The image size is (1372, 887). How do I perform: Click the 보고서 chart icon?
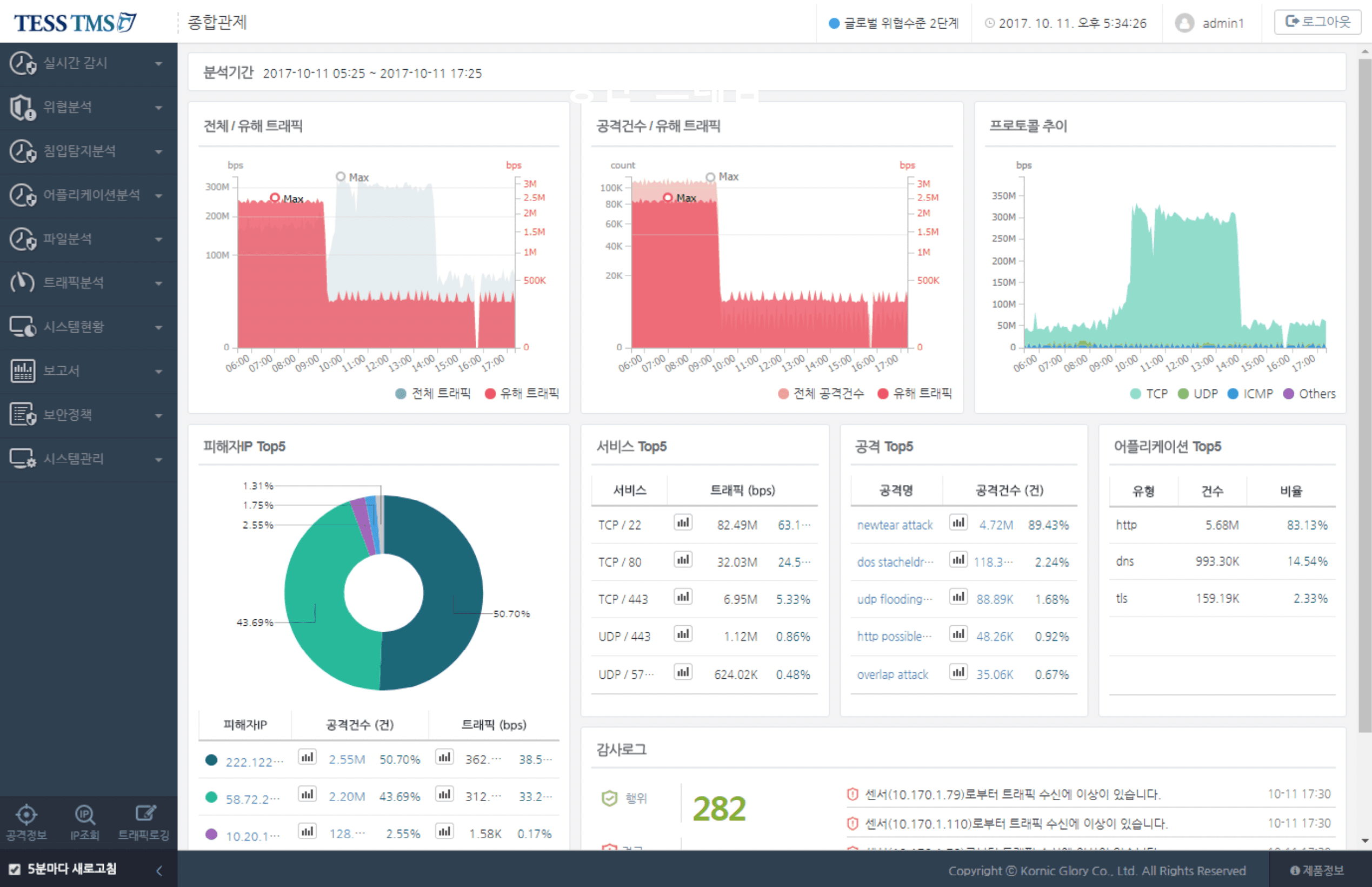click(23, 370)
